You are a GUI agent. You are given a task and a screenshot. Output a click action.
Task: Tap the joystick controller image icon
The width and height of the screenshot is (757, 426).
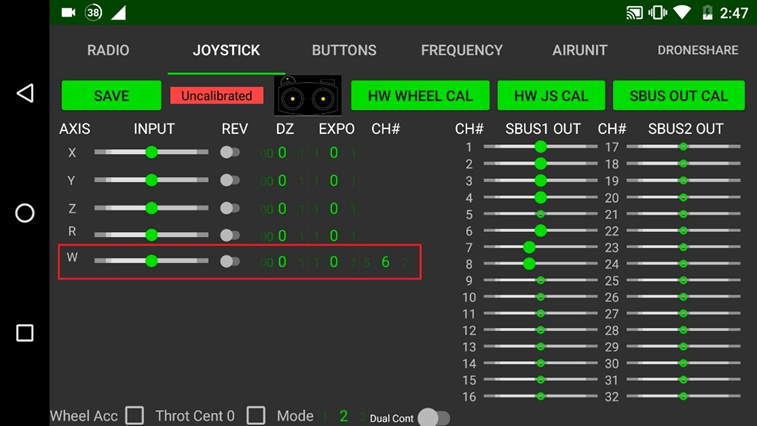(x=308, y=96)
